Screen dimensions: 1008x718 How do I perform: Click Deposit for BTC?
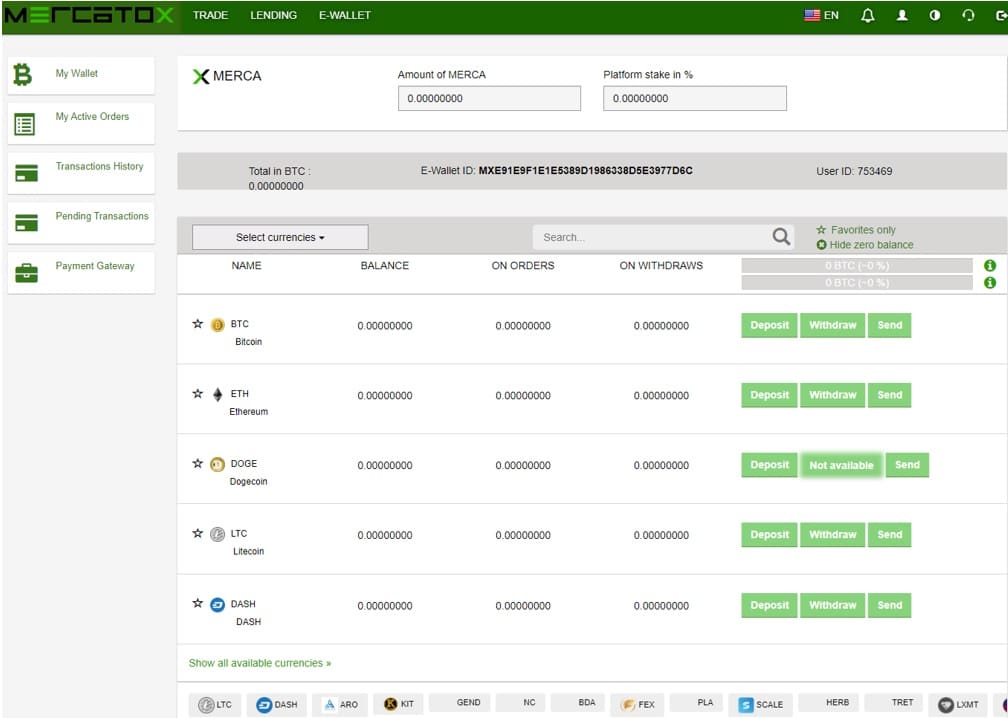click(x=769, y=325)
